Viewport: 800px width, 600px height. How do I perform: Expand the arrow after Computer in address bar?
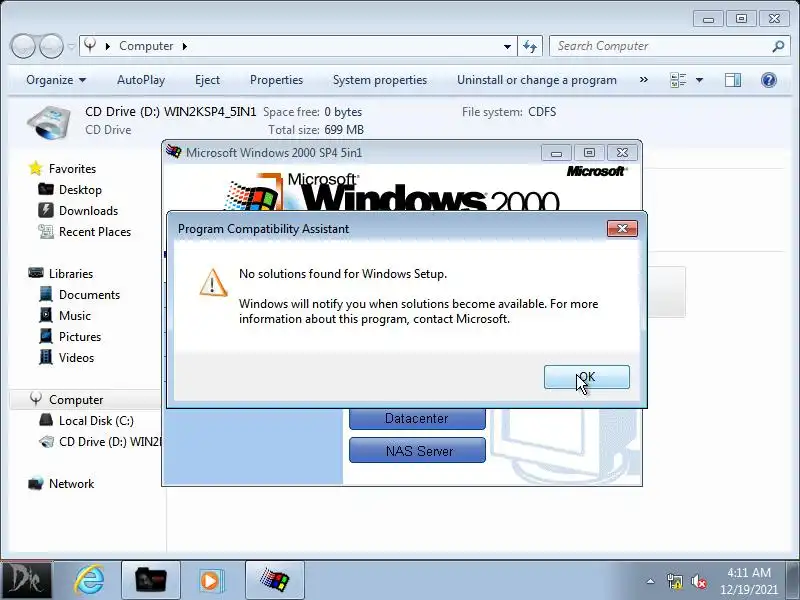pyautogui.click(x=185, y=46)
